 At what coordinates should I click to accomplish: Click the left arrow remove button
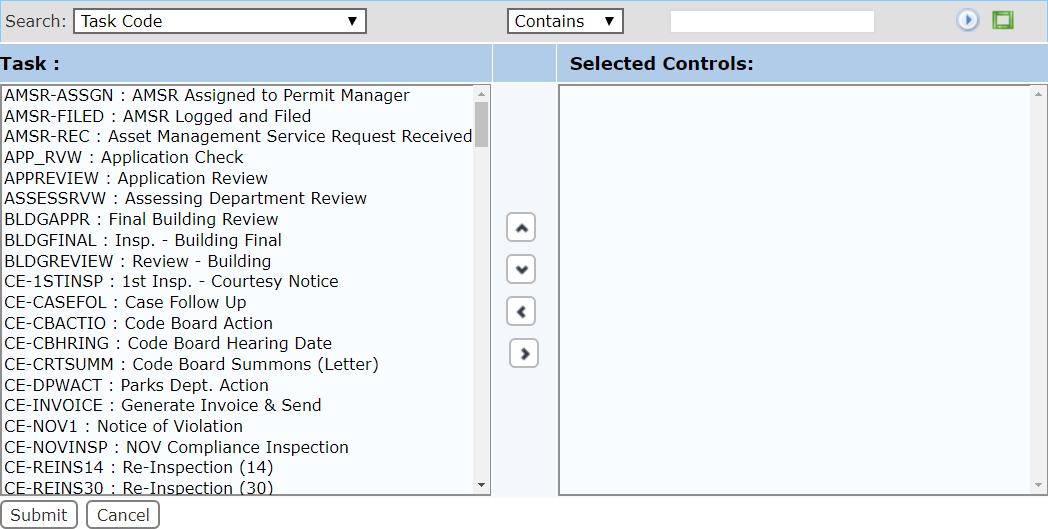click(x=521, y=311)
